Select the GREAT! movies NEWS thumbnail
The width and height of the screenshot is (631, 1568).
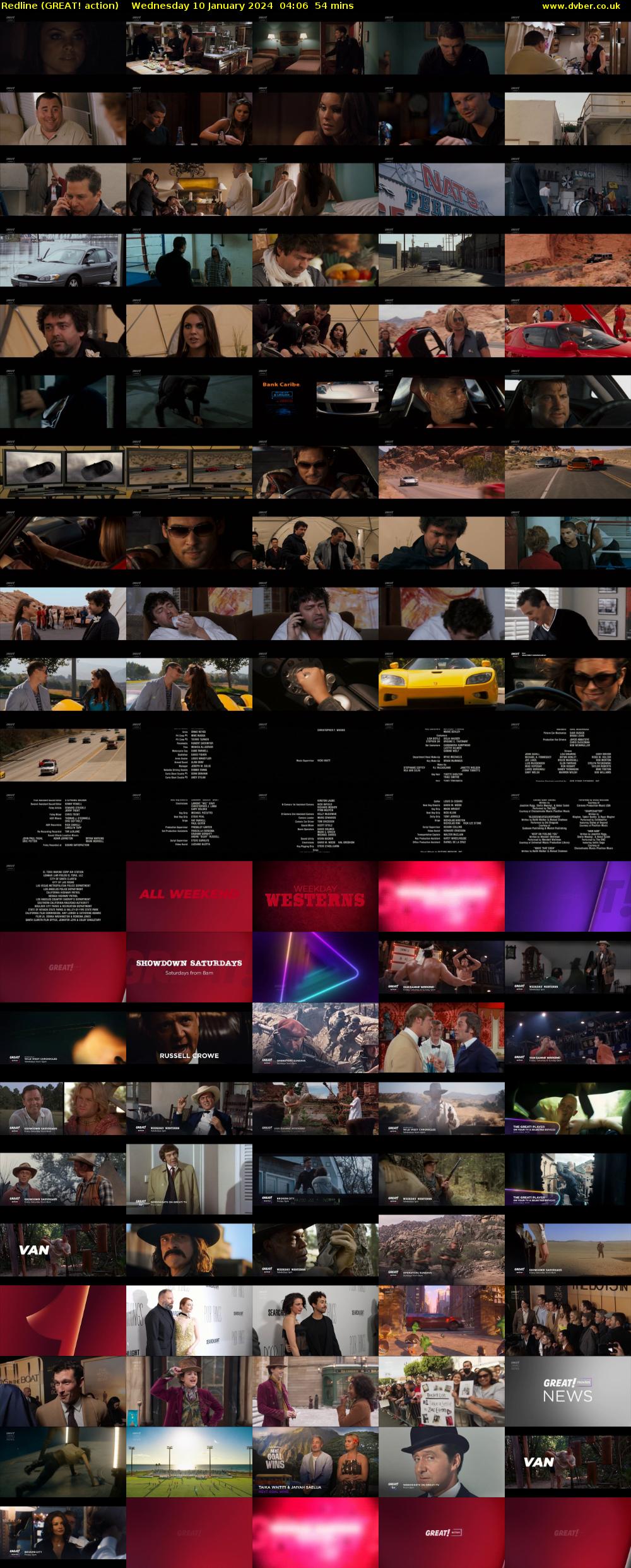[x=568, y=1391]
